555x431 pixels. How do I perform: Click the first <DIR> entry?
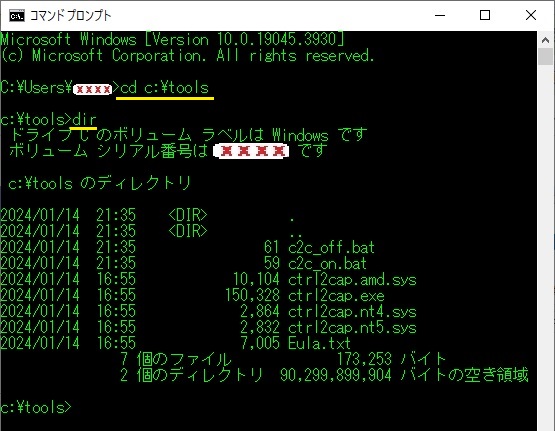[188, 215]
